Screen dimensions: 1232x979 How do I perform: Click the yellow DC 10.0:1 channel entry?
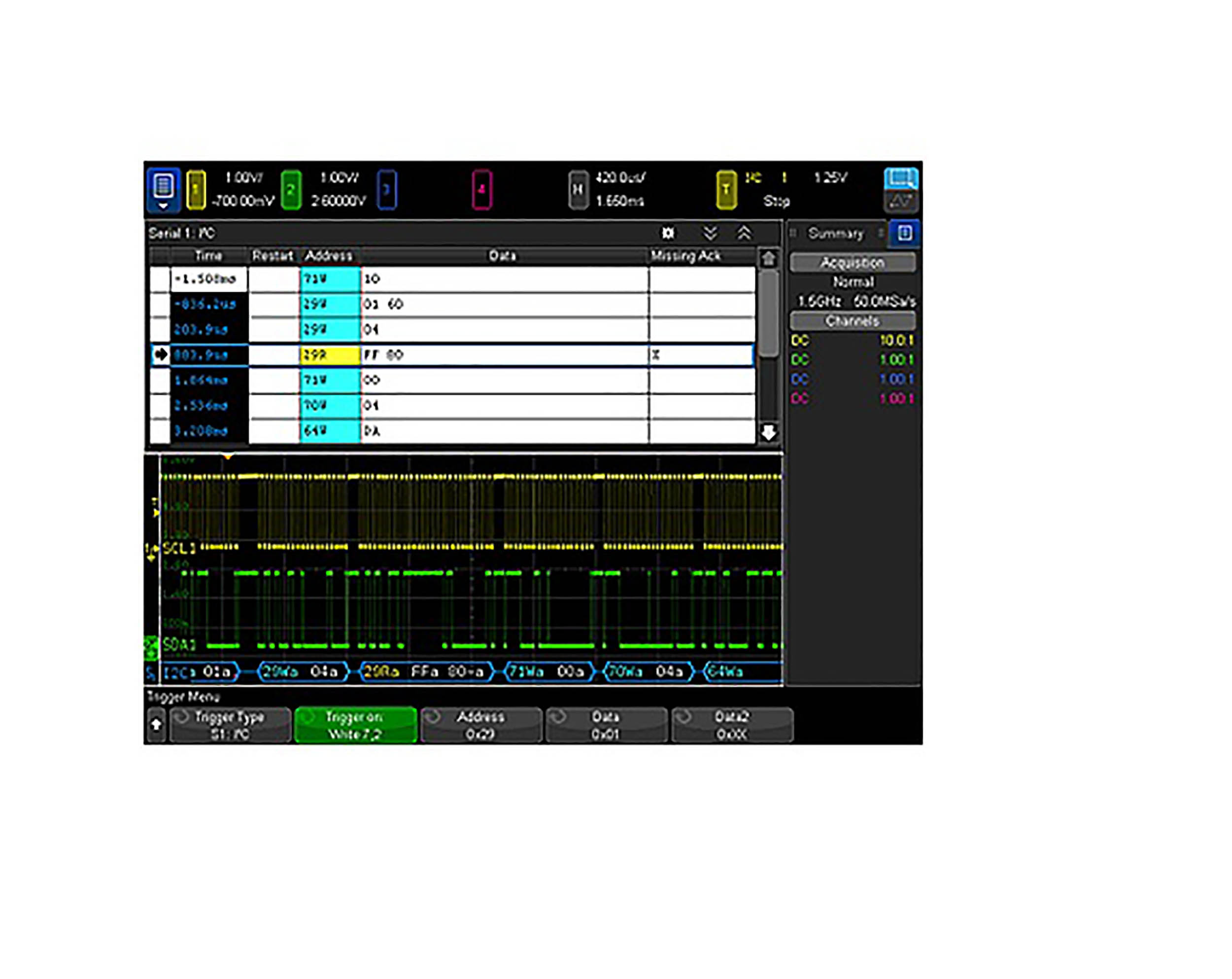[x=853, y=341]
